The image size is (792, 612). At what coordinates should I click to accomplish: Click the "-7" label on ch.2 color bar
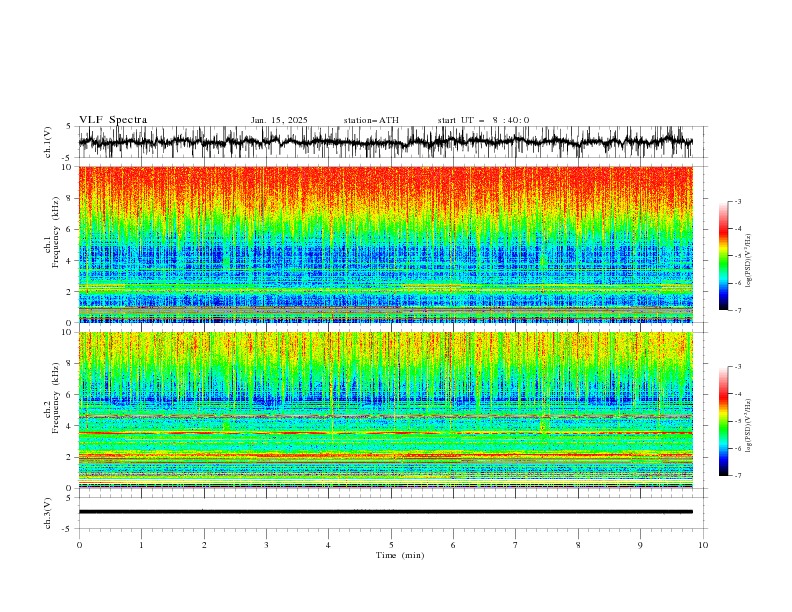[737, 476]
